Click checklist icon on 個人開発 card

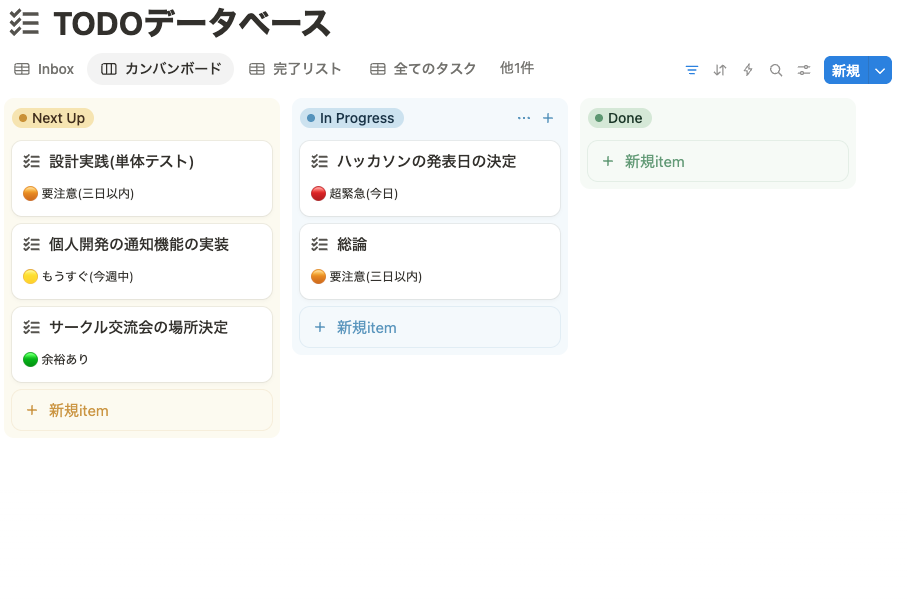[31, 244]
